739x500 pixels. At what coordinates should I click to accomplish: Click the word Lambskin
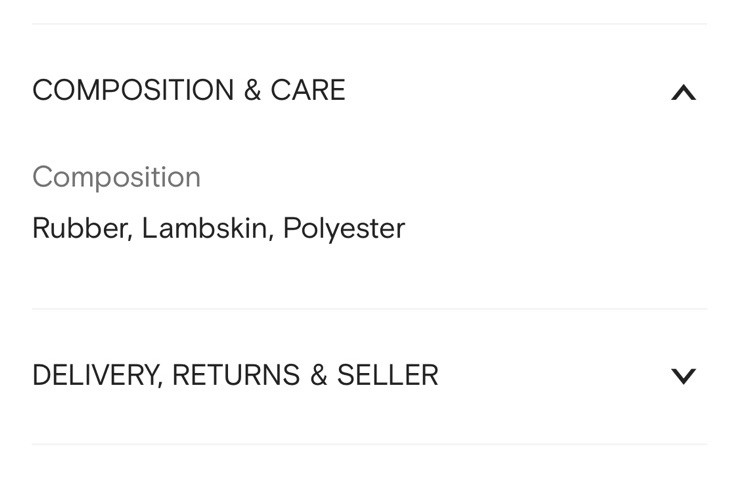tap(205, 228)
